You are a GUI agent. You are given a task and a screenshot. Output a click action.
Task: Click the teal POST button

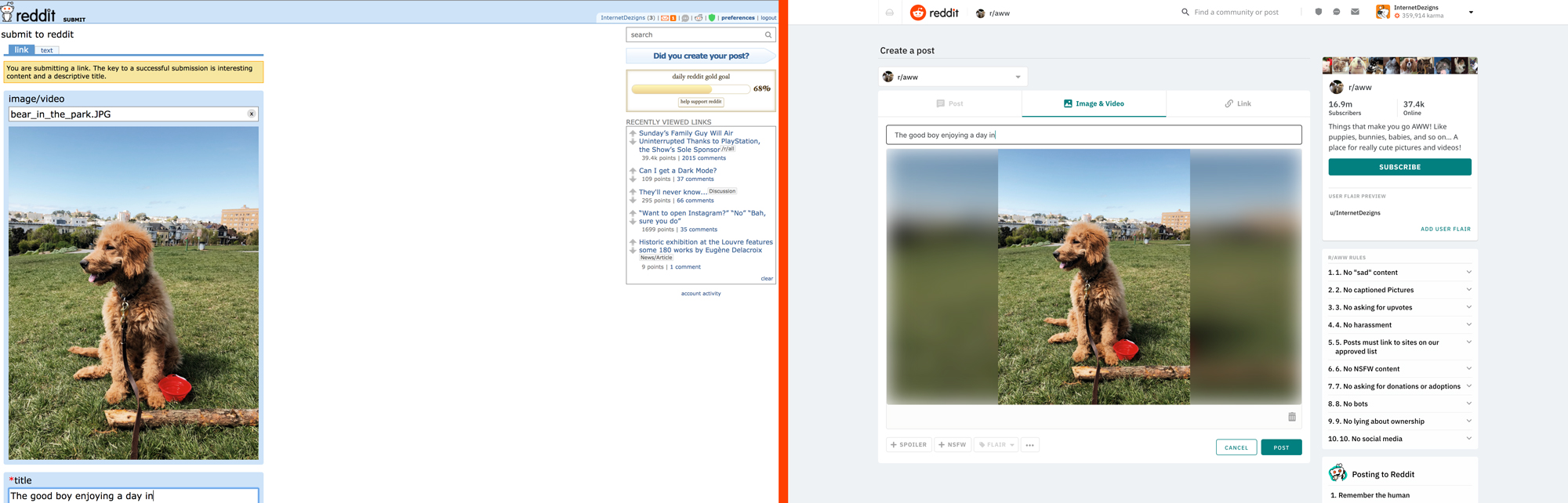(x=1281, y=447)
